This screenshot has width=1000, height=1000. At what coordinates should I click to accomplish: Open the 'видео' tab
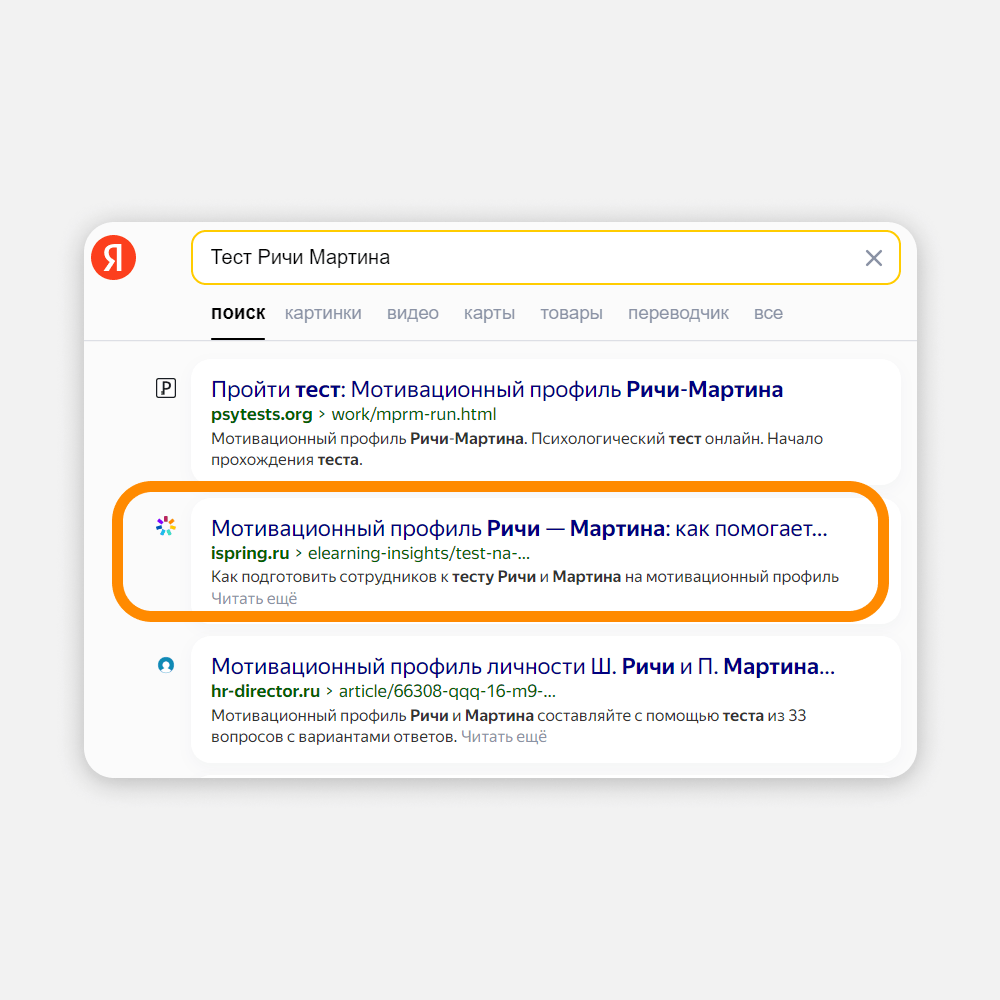tap(413, 313)
